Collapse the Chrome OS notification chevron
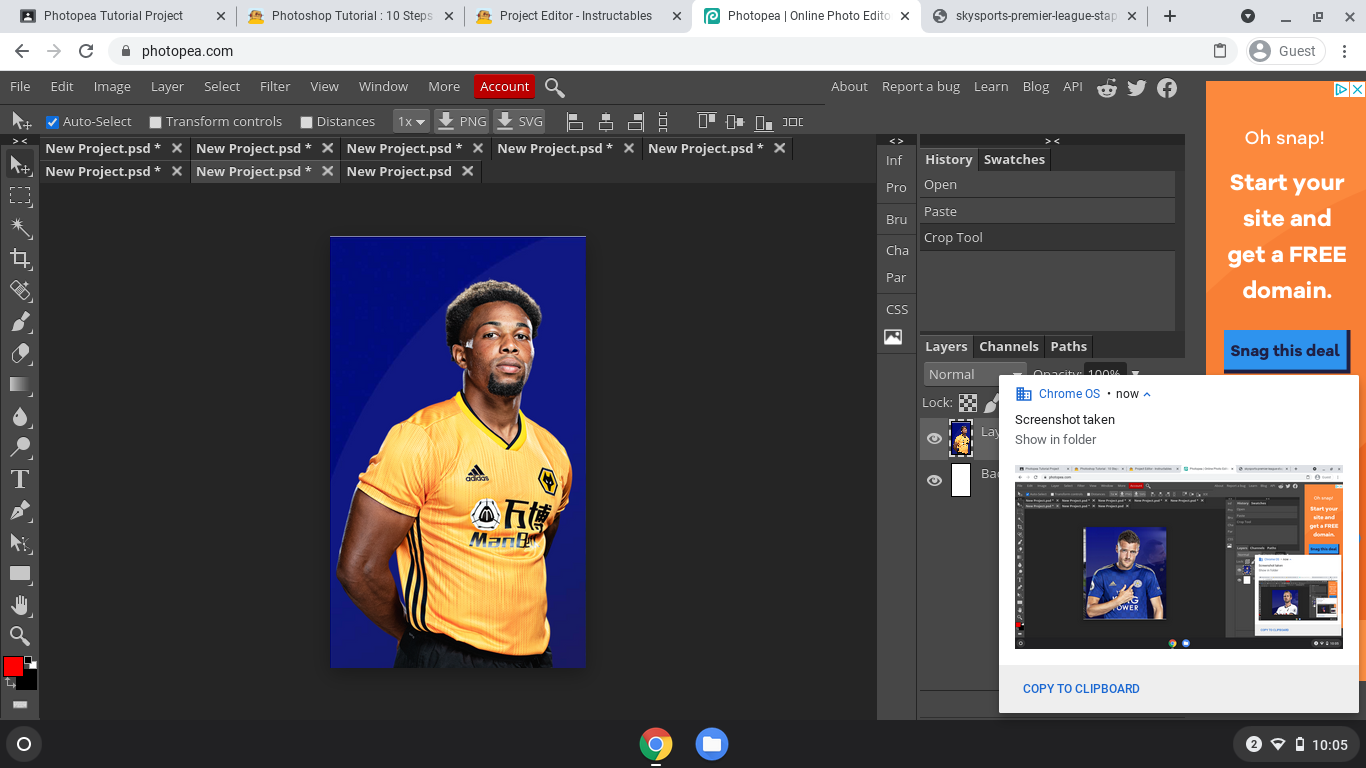This screenshot has width=1366, height=768. point(1147,394)
